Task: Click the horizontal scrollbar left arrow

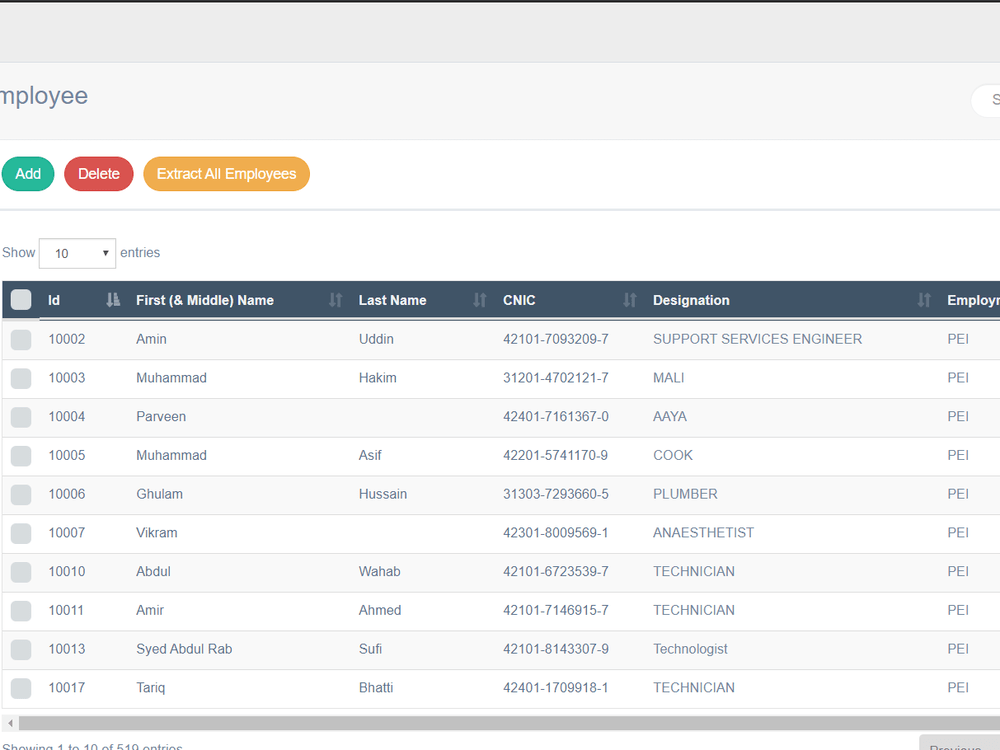Action: (10, 723)
